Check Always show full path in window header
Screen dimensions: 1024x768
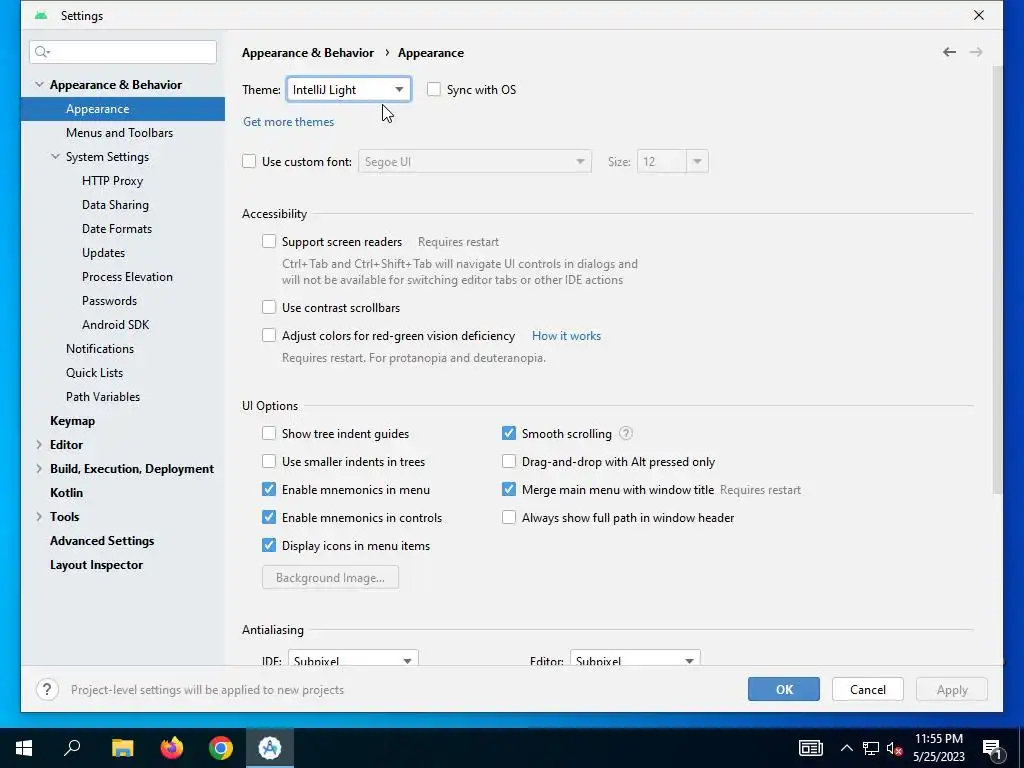[x=509, y=517]
